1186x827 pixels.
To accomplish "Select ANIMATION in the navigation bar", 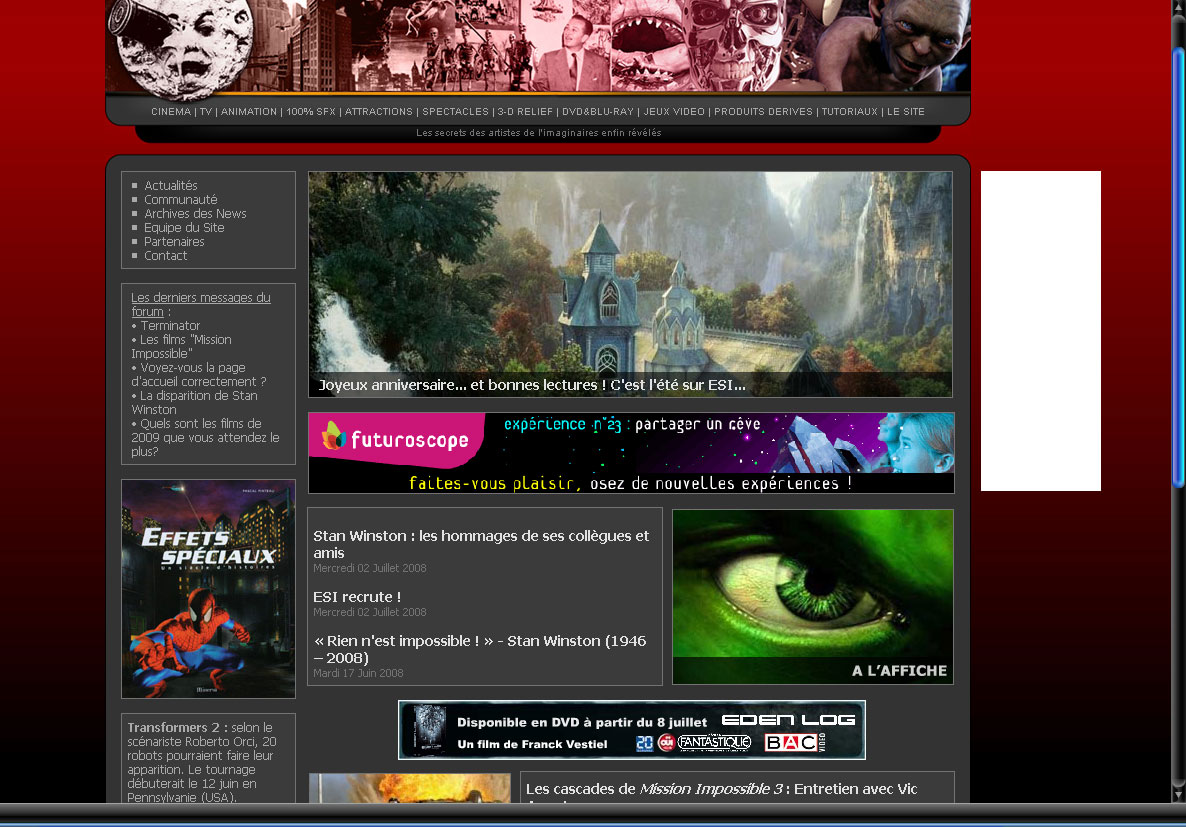I will click(249, 112).
